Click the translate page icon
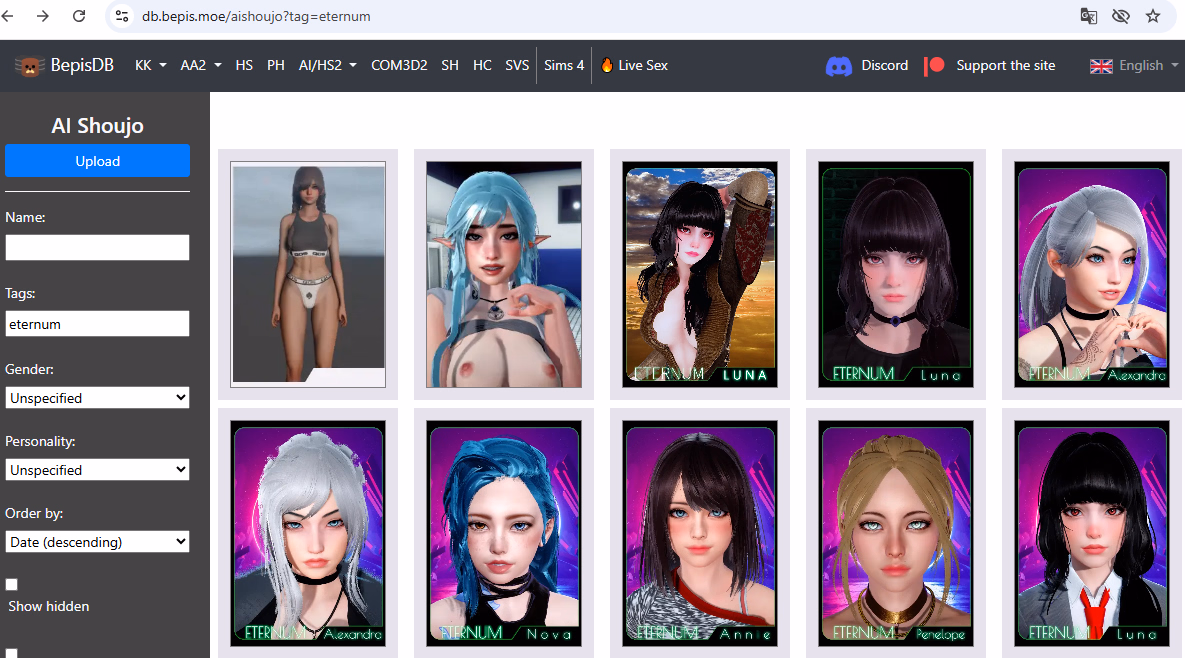The height and width of the screenshot is (658, 1185). (1089, 16)
